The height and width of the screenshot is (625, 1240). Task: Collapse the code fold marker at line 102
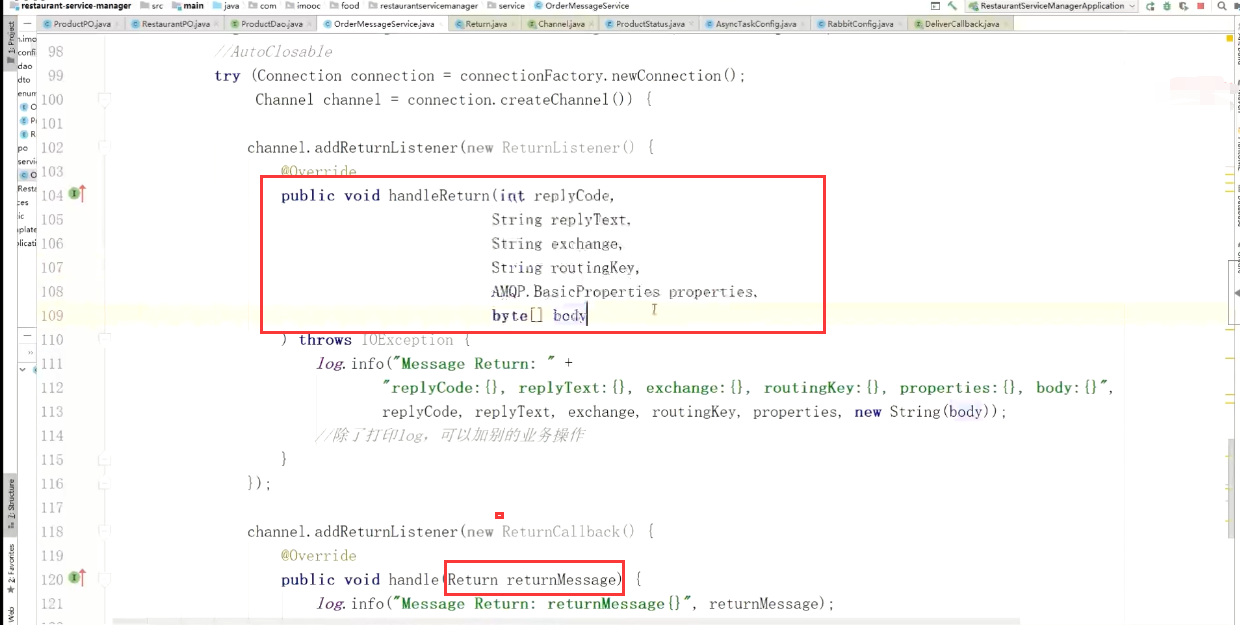point(103,147)
